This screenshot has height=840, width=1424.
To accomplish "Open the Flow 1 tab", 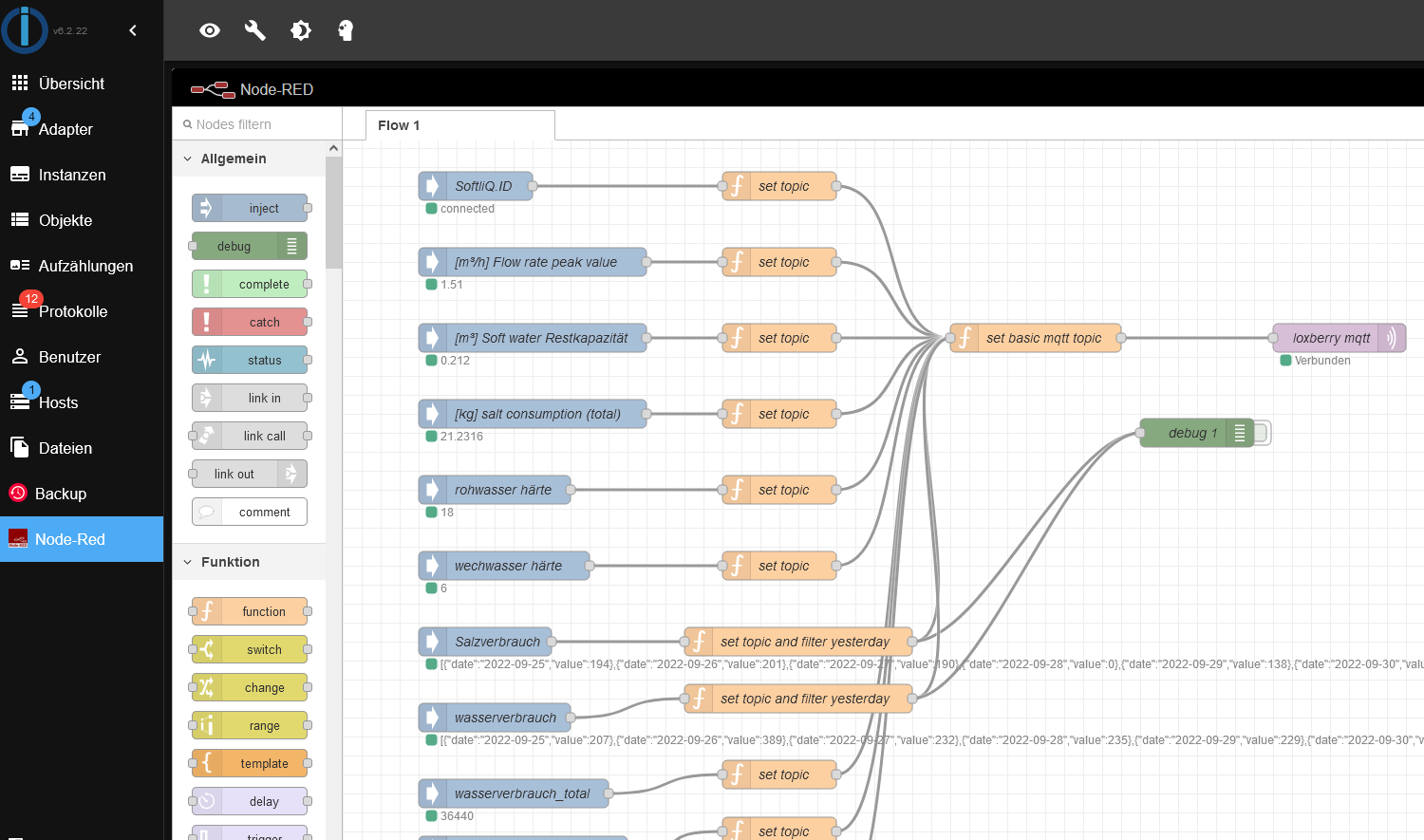I will [x=399, y=125].
